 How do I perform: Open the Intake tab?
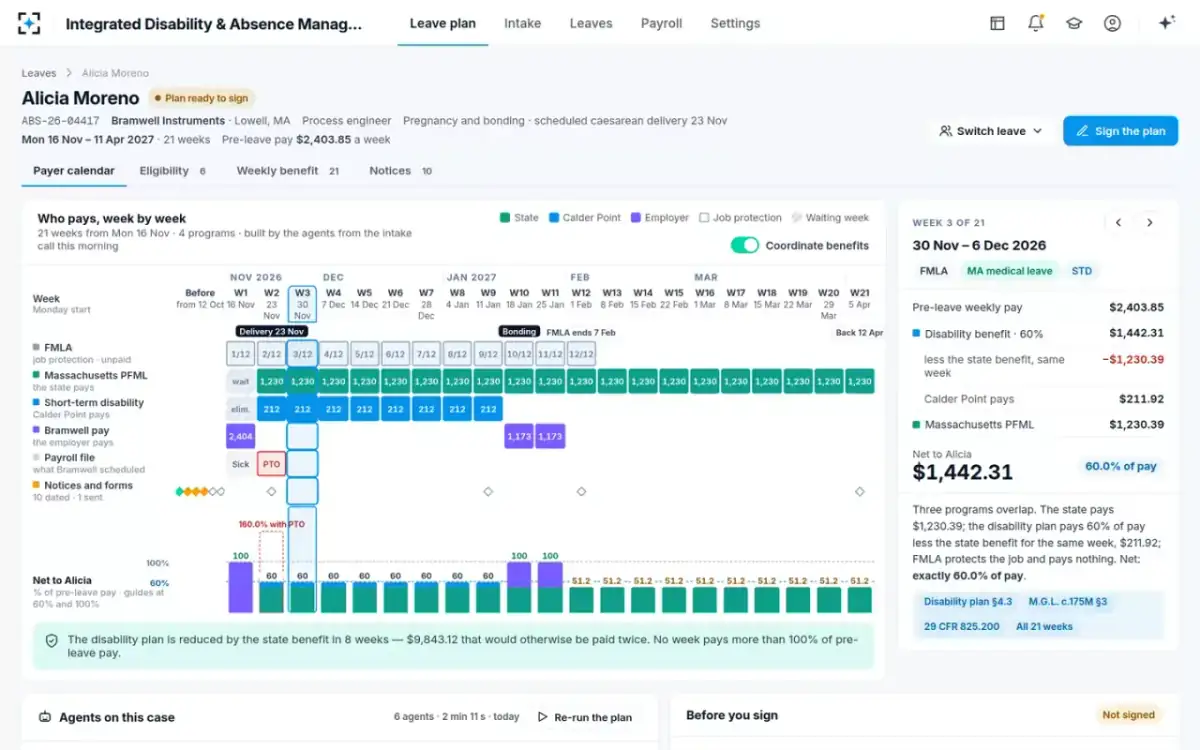click(522, 23)
